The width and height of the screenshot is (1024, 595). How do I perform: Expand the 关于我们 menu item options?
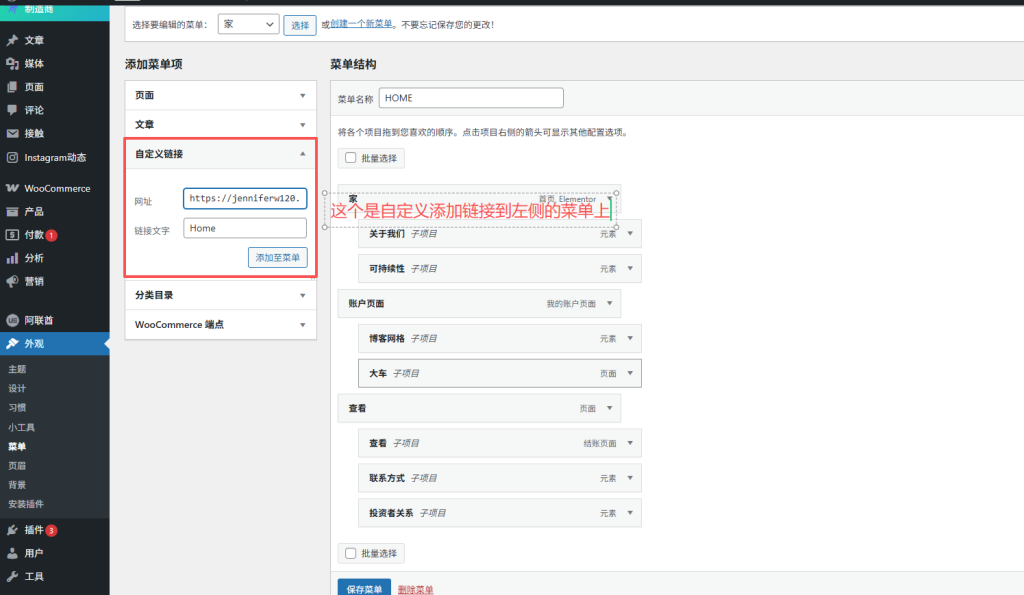(x=632, y=234)
